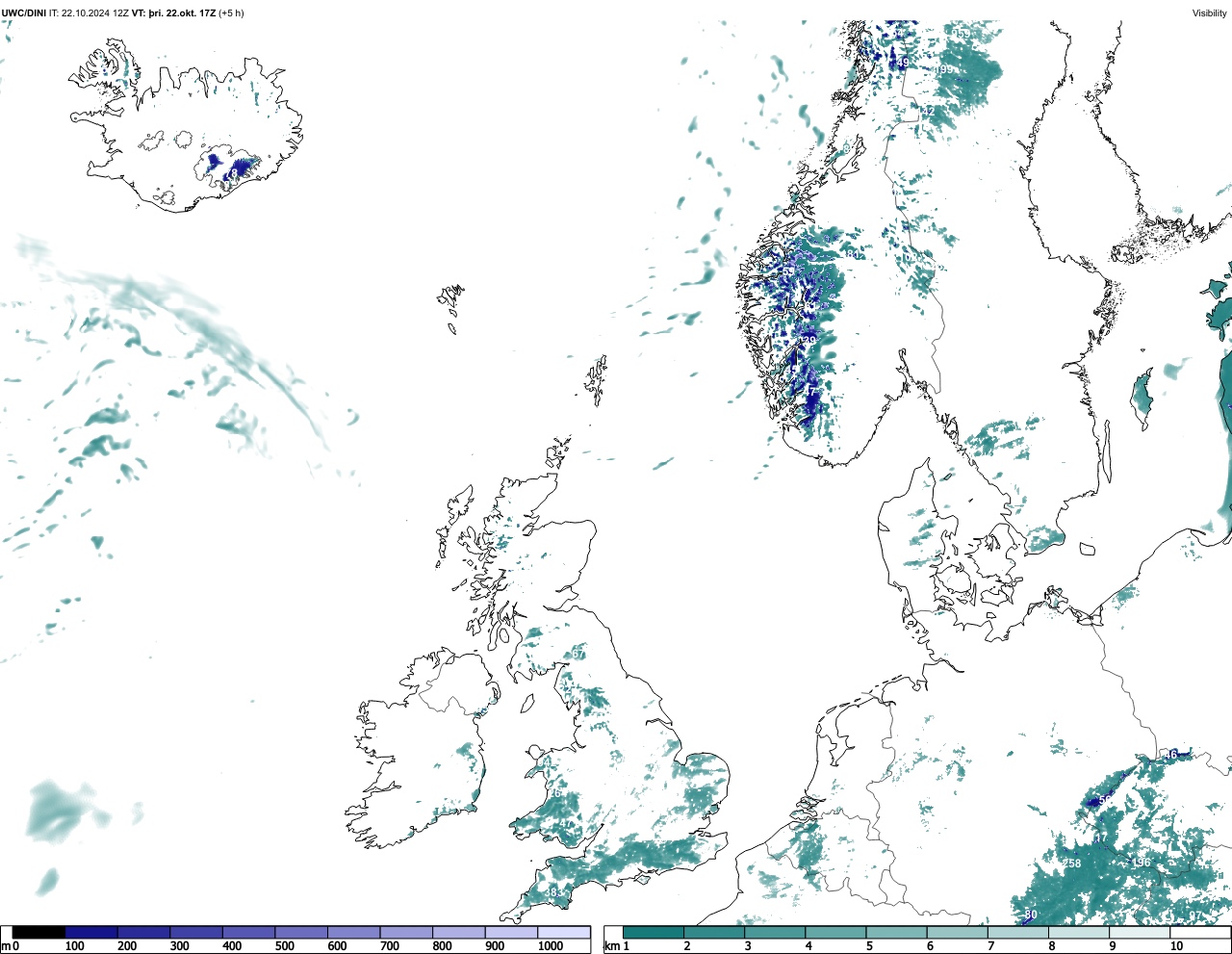Click the 'km' unit label on legend
This screenshot has height=954, width=1232.
coord(613,946)
